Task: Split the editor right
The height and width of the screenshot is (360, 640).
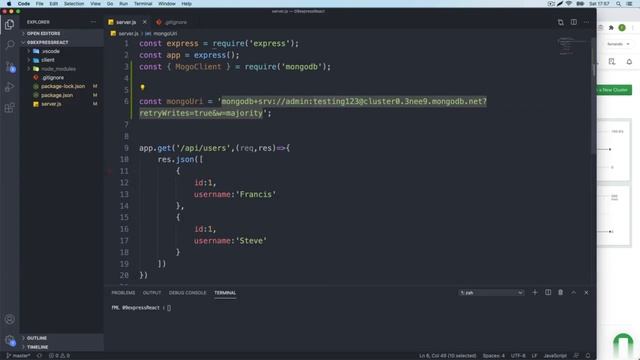Action: (573, 22)
